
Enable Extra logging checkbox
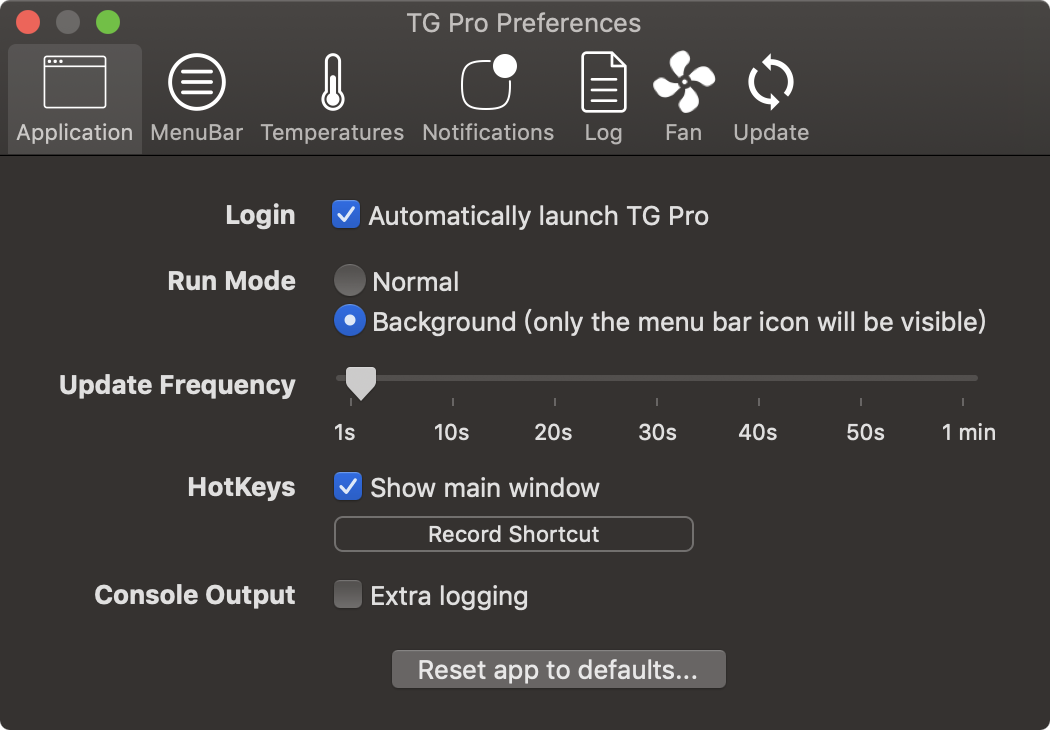(x=348, y=595)
